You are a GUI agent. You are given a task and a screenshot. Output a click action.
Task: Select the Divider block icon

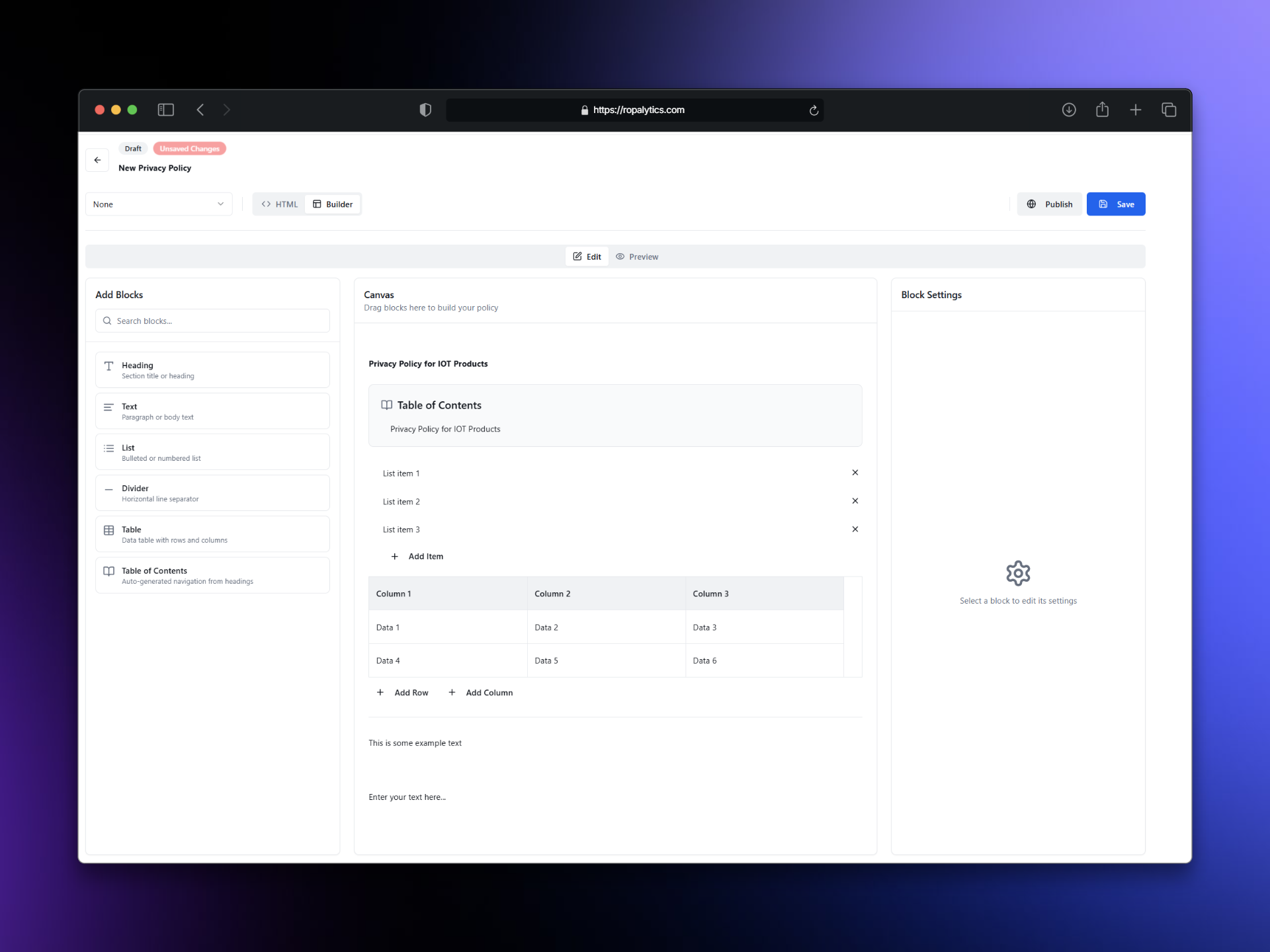108,490
